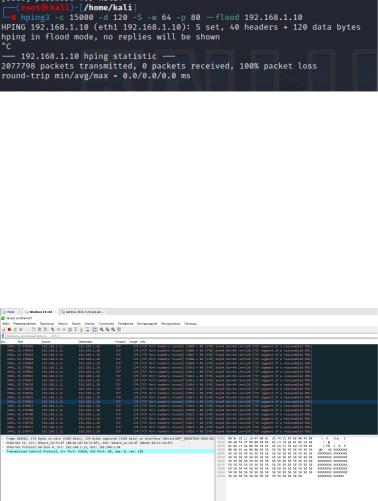The height and width of the screenshot is (501, 378).
Task: Open the Файл menu in Wireshark
Action: 6,323
